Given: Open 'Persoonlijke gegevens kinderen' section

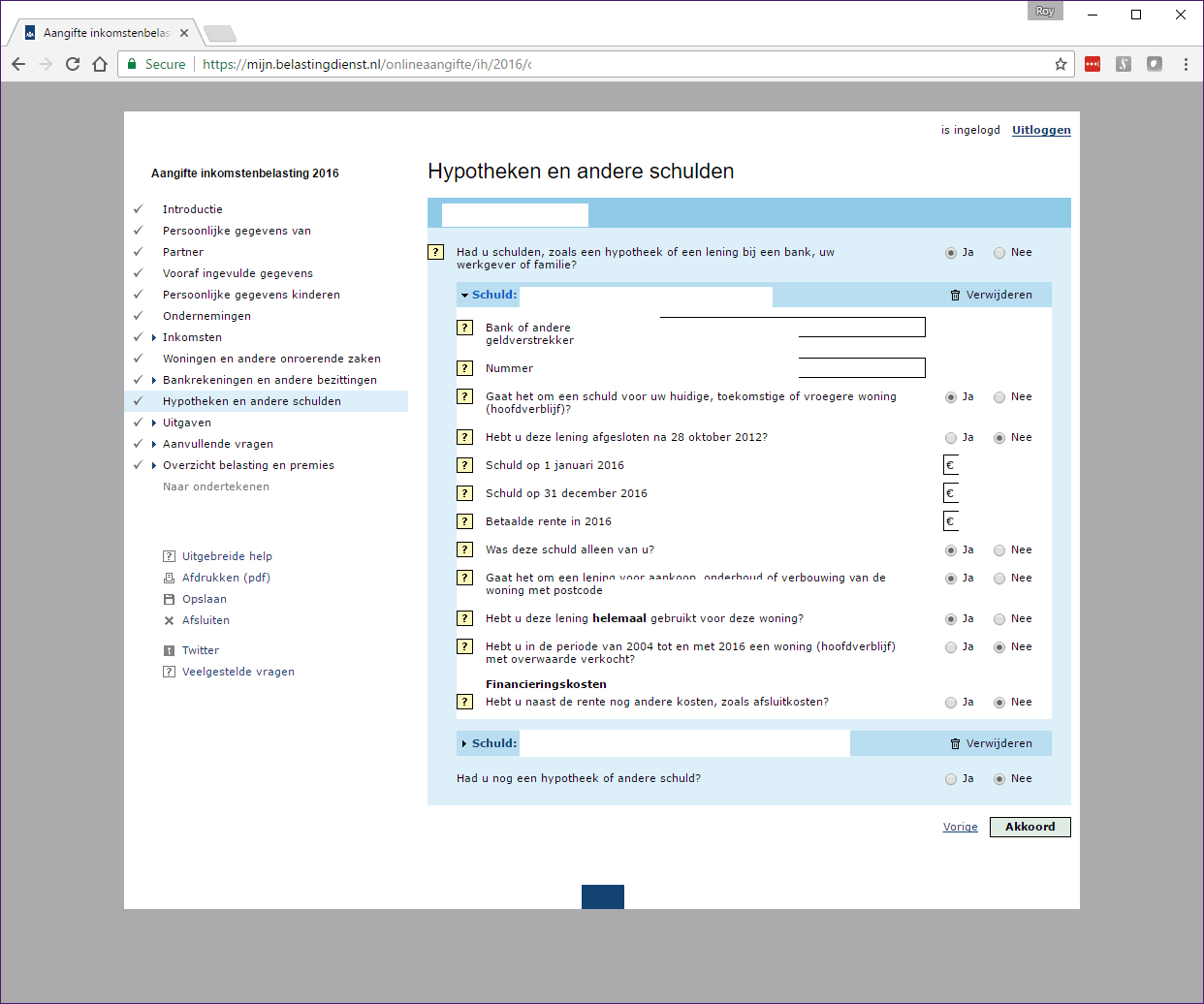Looking at the screenshot, I should (251, 295).
